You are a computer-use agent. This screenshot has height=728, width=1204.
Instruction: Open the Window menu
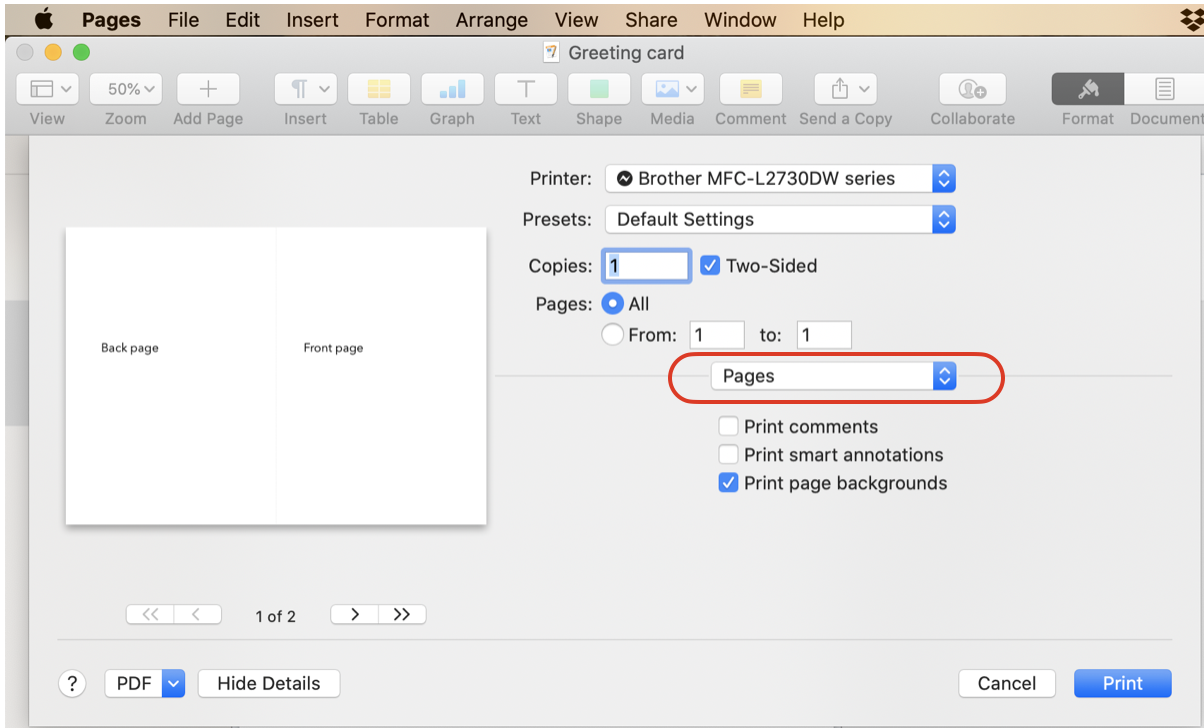740,20
